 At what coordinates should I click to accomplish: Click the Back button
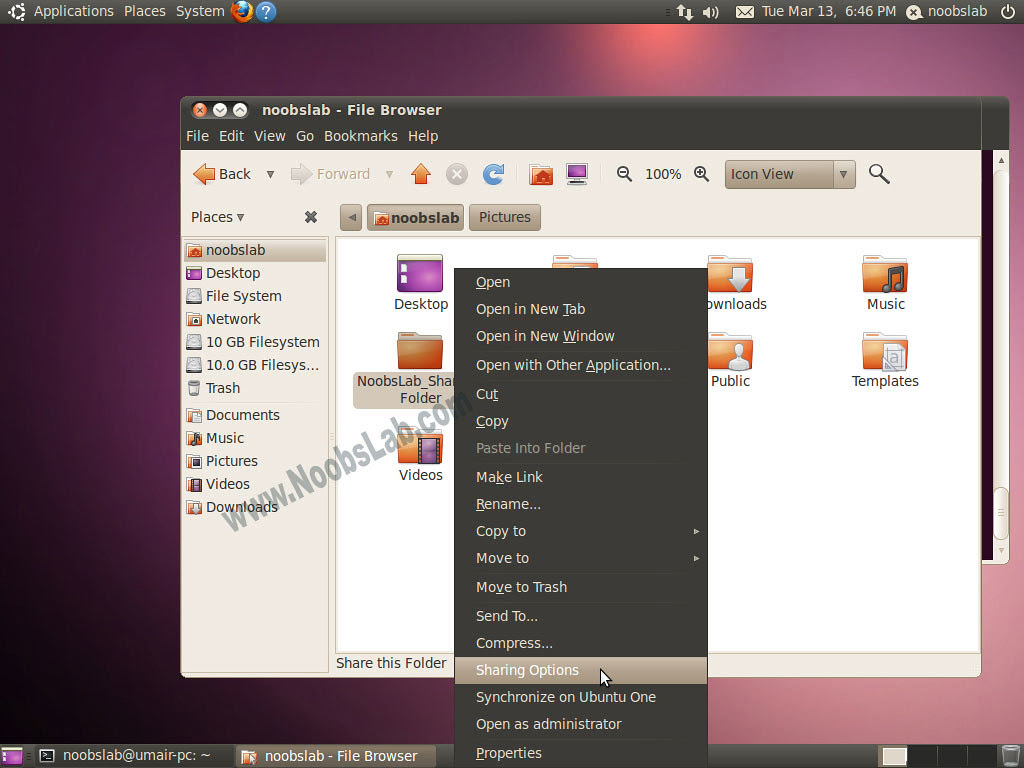coord(223,174)
